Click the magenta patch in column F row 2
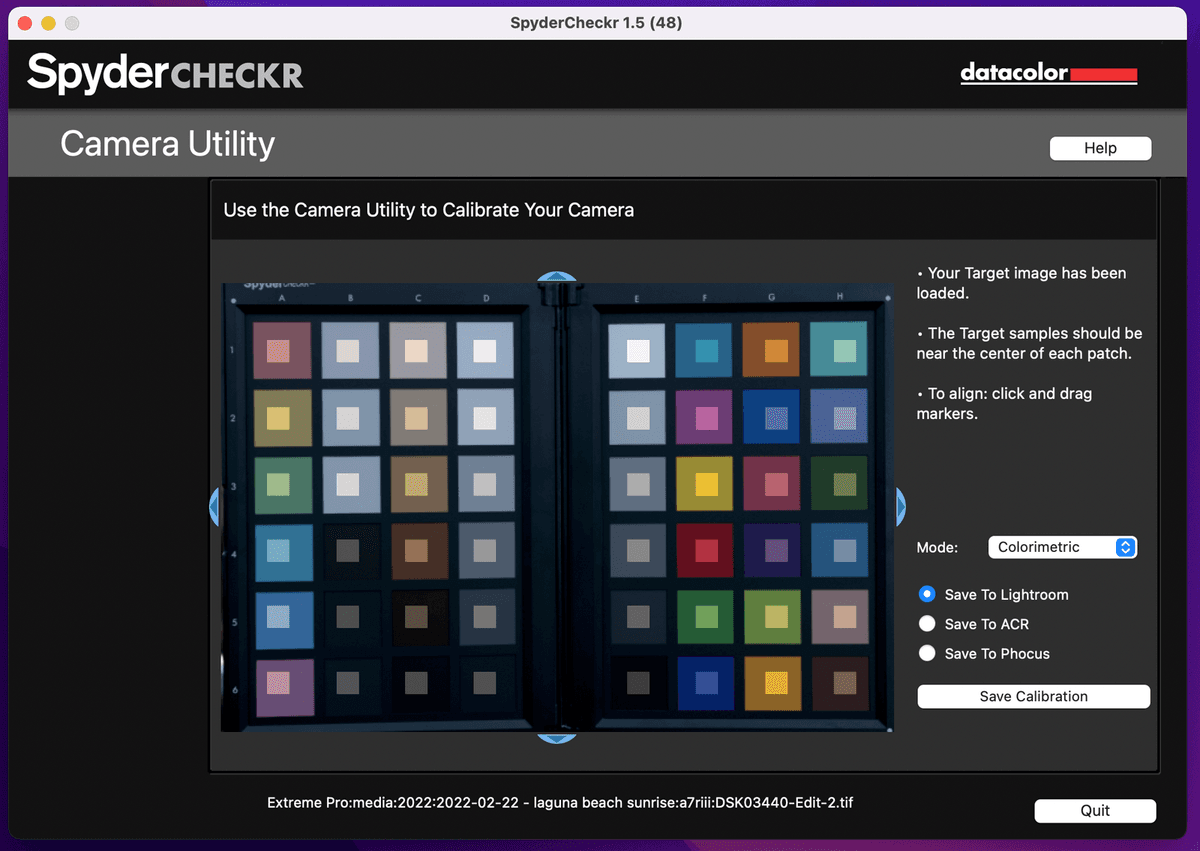The height and width of the screenshot is (851, 1200). [x=705, y=417]
